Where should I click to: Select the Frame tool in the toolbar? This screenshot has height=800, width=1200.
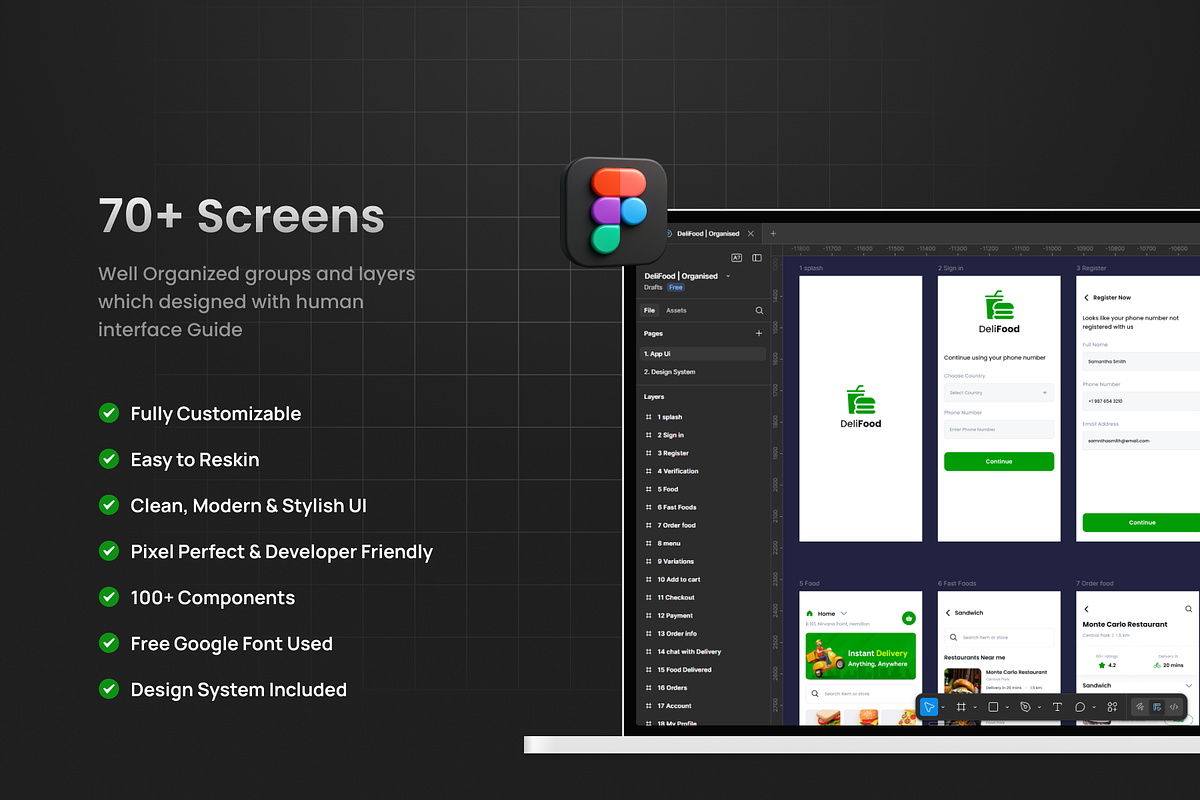point(961,707)
